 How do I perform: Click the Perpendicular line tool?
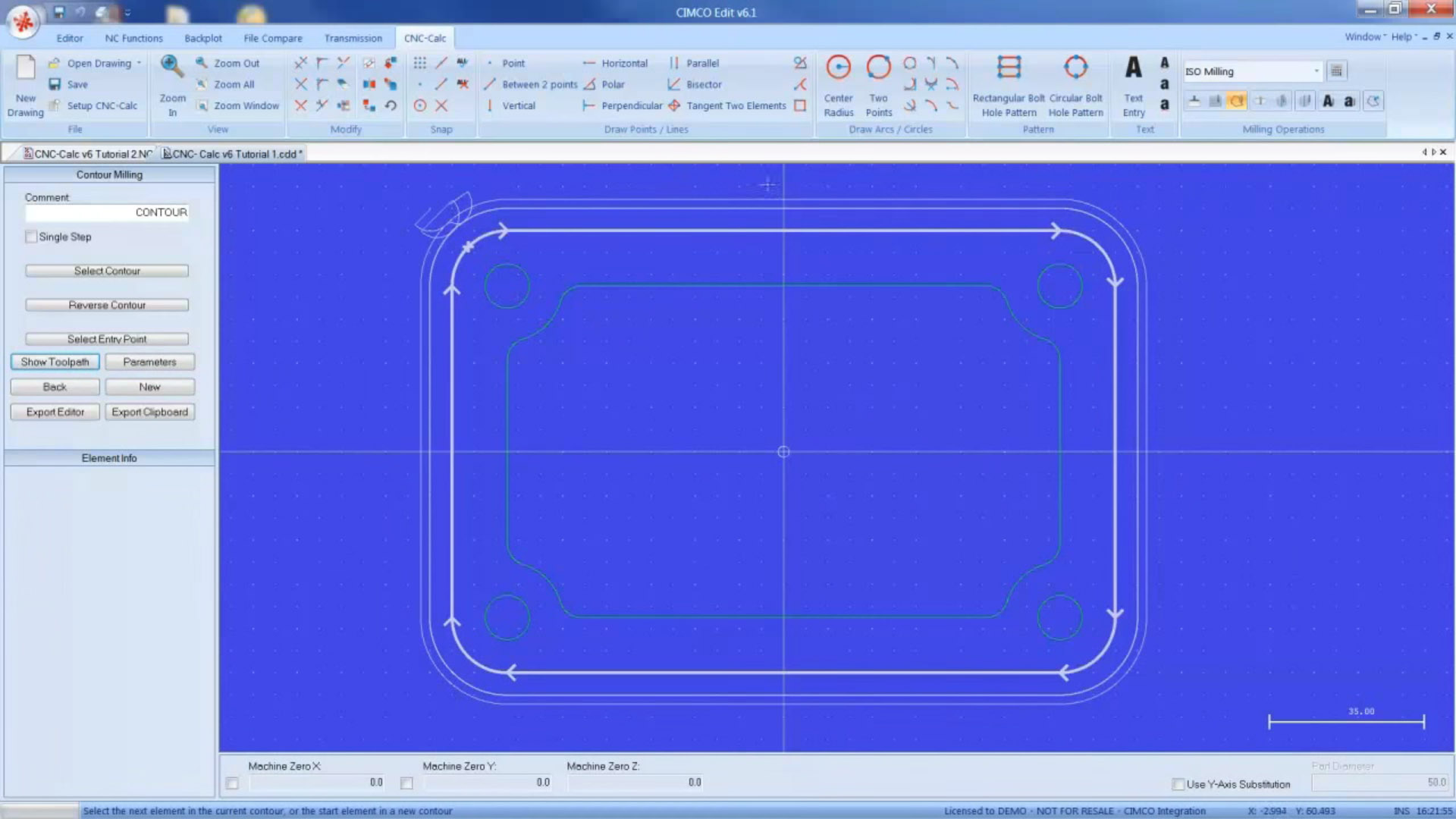(622, 105)
